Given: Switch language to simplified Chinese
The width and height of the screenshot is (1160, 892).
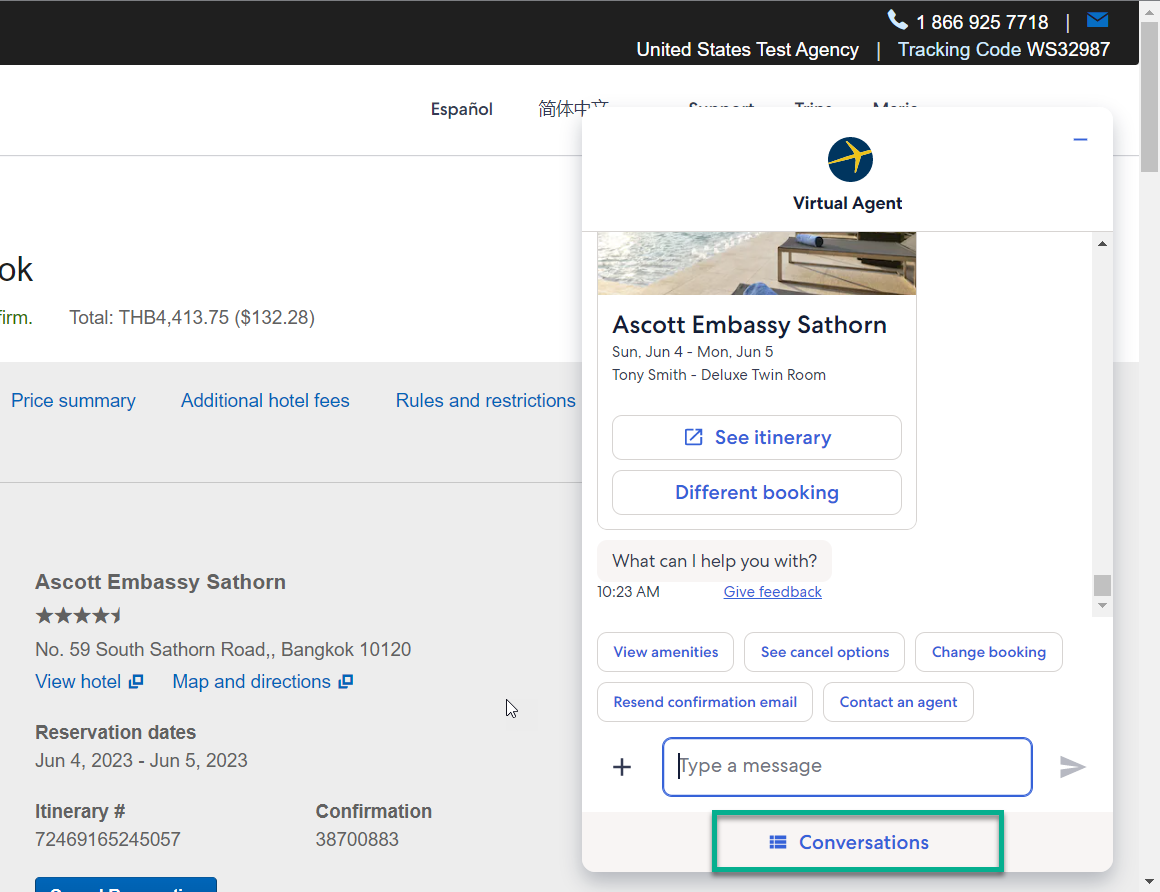Looking at the screenshot, I should tap(573, 109).
